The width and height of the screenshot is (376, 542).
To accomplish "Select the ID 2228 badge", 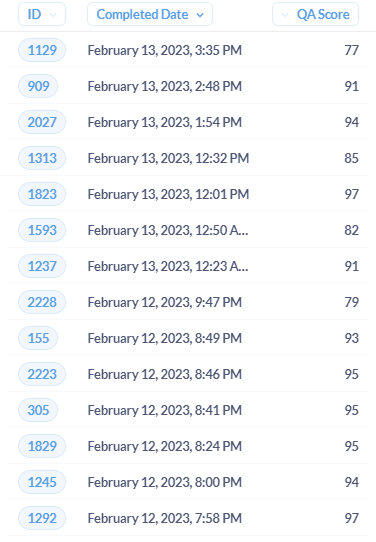I will (42, 302).
